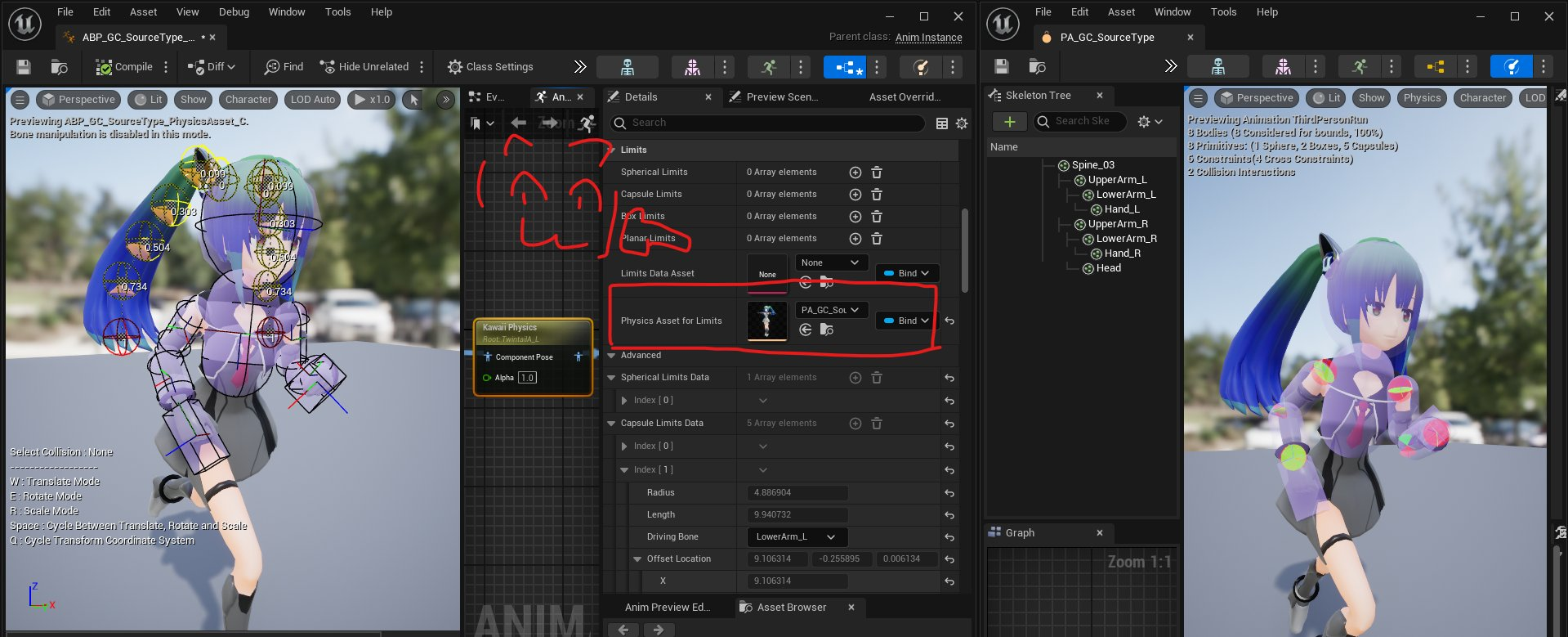Use selected asset for Physics Asset for Limits
1568x637 pixels.
(806, 330)
